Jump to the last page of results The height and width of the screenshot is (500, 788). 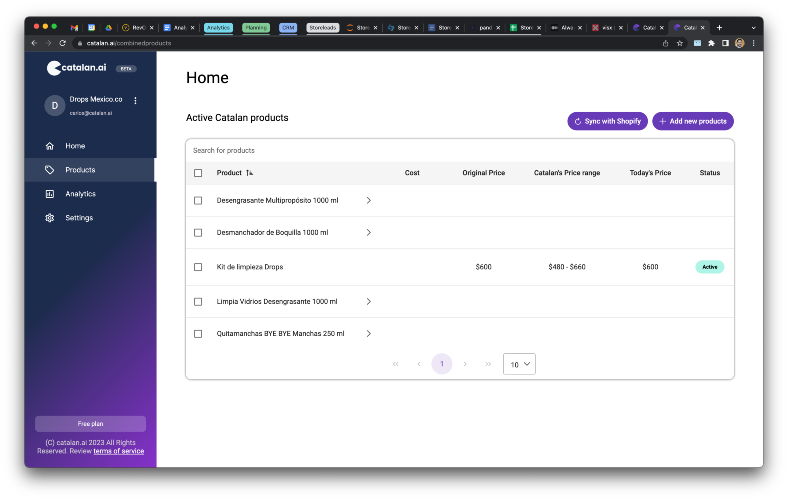[488, 364]
